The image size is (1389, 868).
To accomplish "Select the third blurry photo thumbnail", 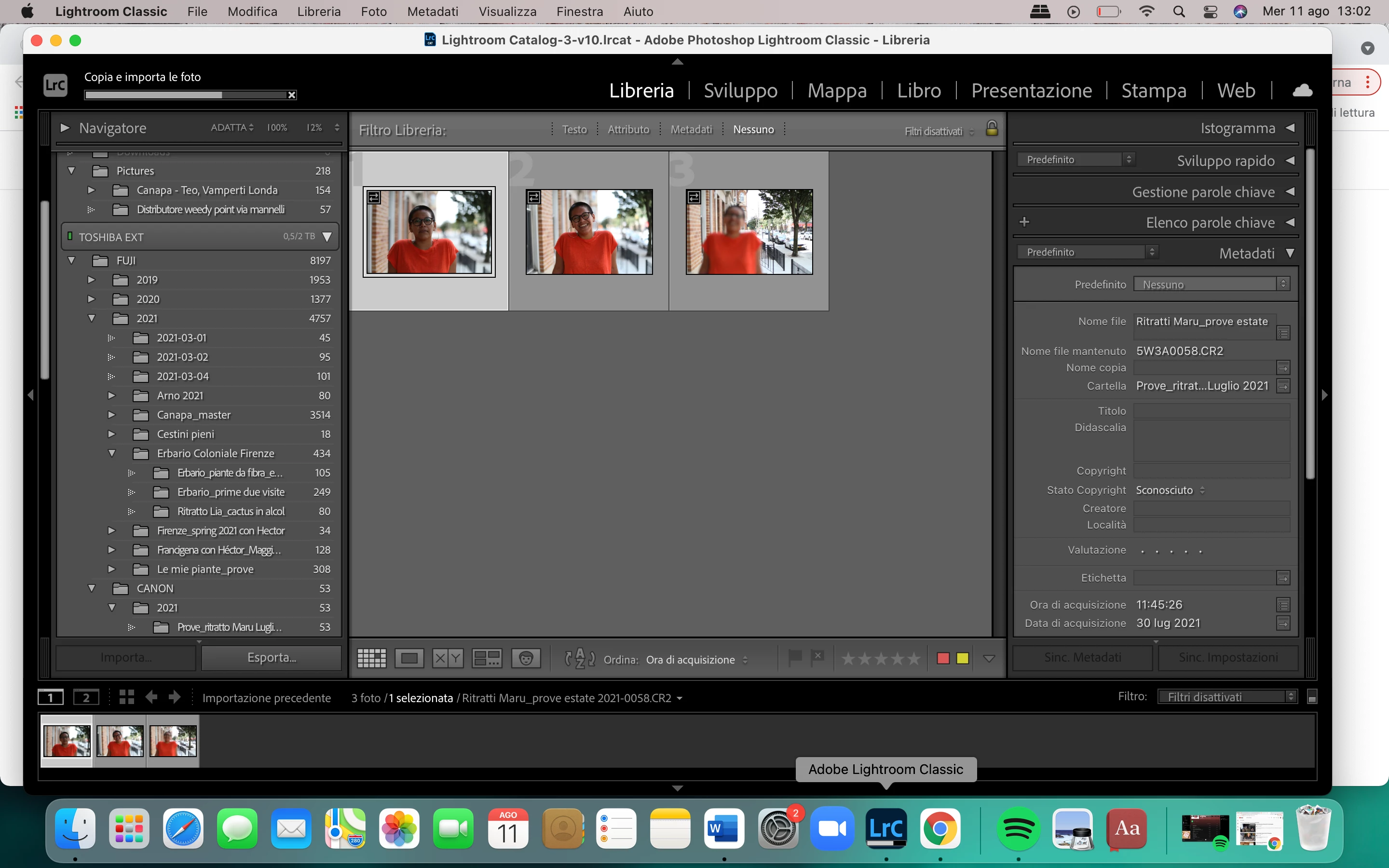I will point(749,232).
